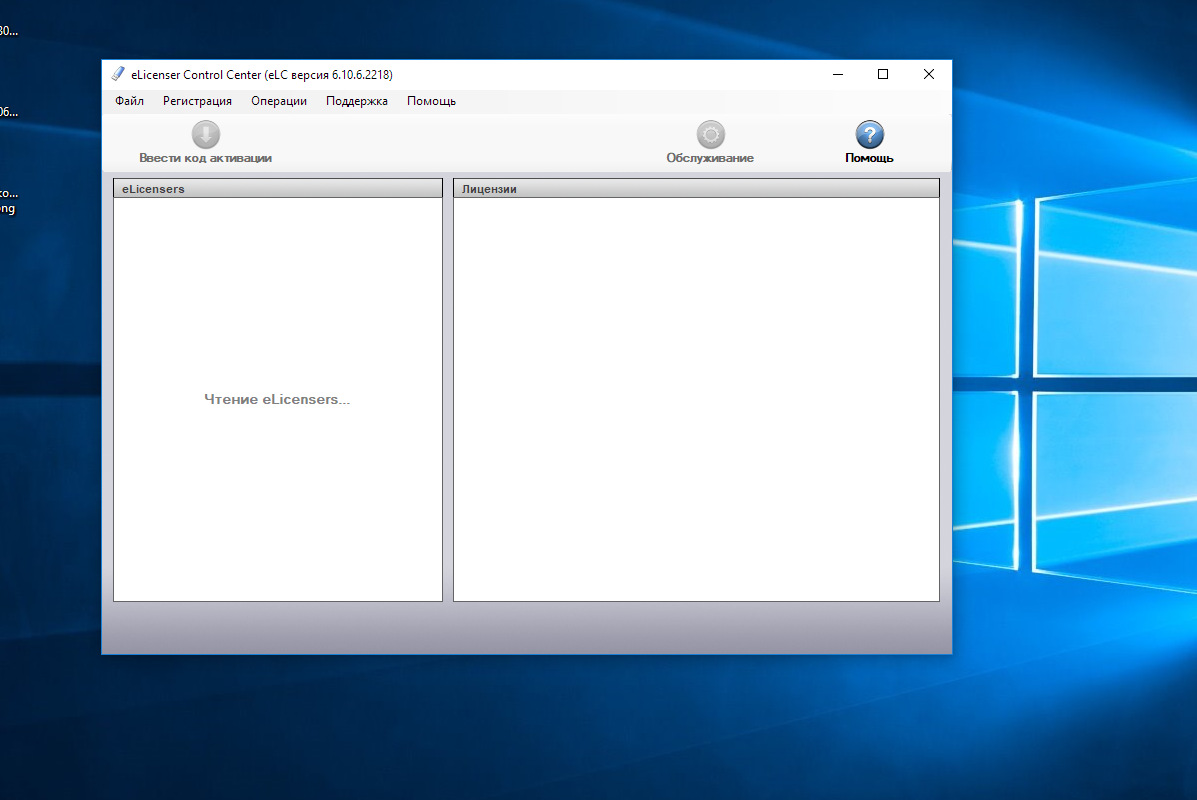Screen dimensions: 1197x800
Task: Click the bold 'Помощь' label under question icon
Action: click(869, 158)
